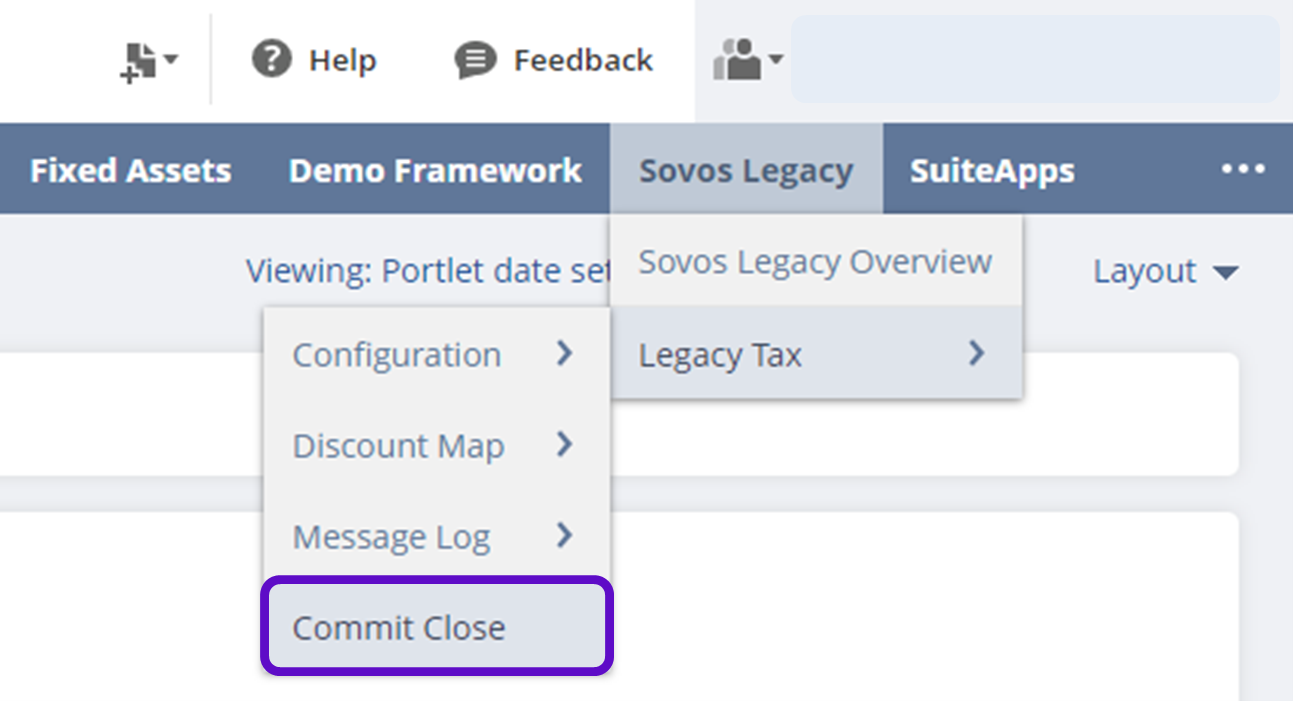Open the Layout dropdown
The image size is (1293, 701).
[x=1165, y=271]
